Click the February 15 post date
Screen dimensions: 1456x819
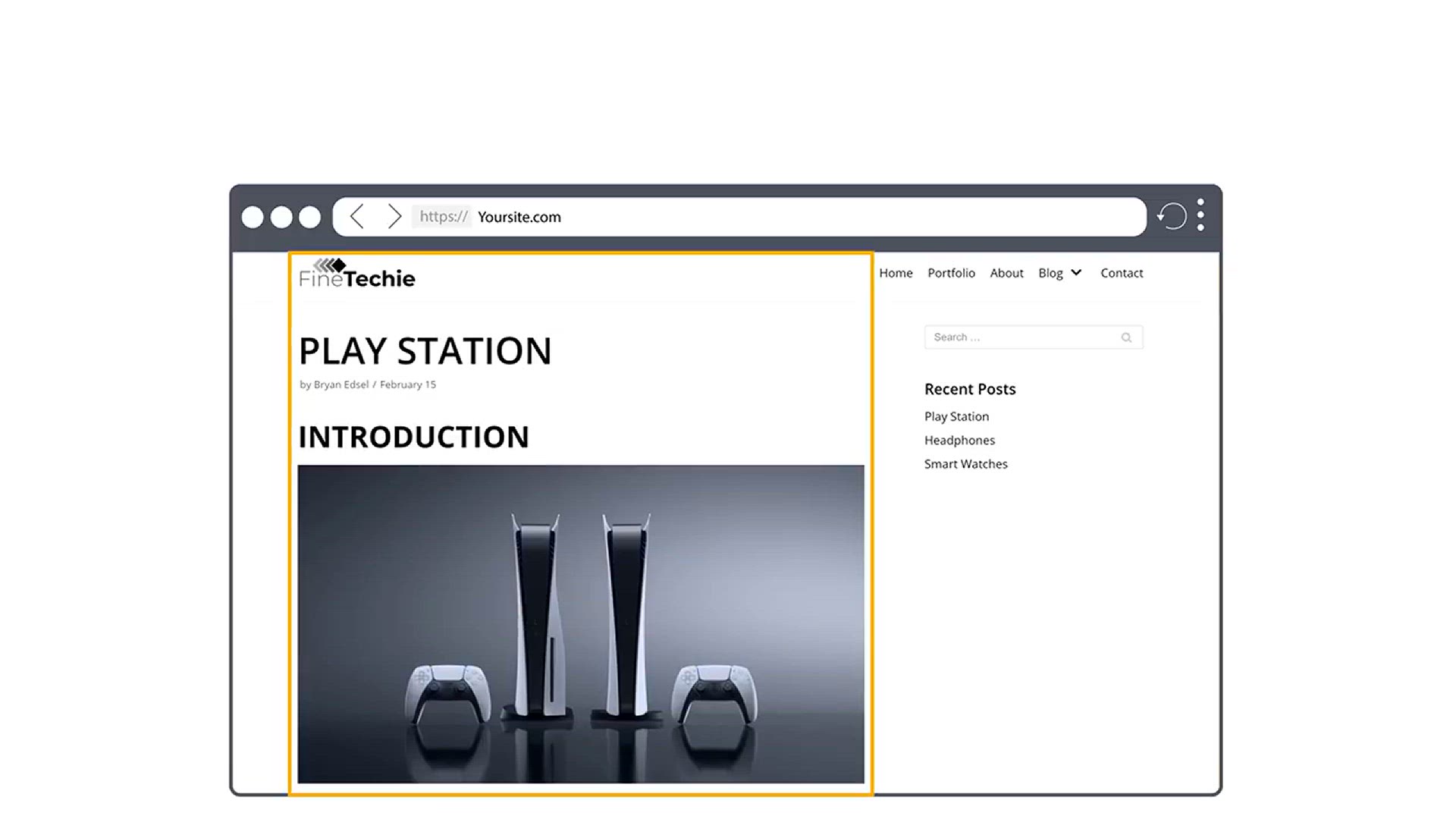pyautogui.click(x=408, y=384)
